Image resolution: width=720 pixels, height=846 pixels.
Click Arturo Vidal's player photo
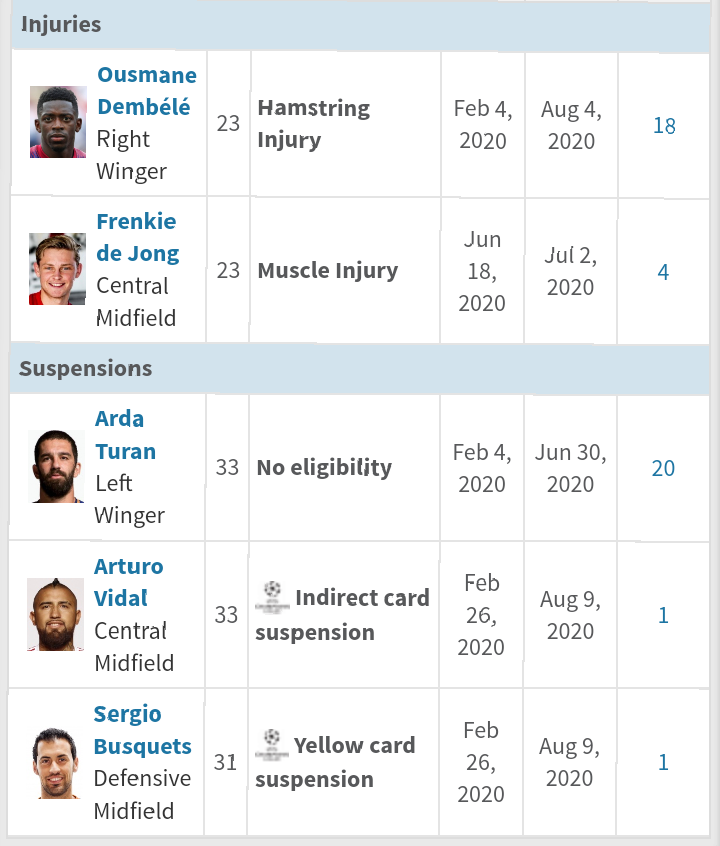[x=56, y=614]
